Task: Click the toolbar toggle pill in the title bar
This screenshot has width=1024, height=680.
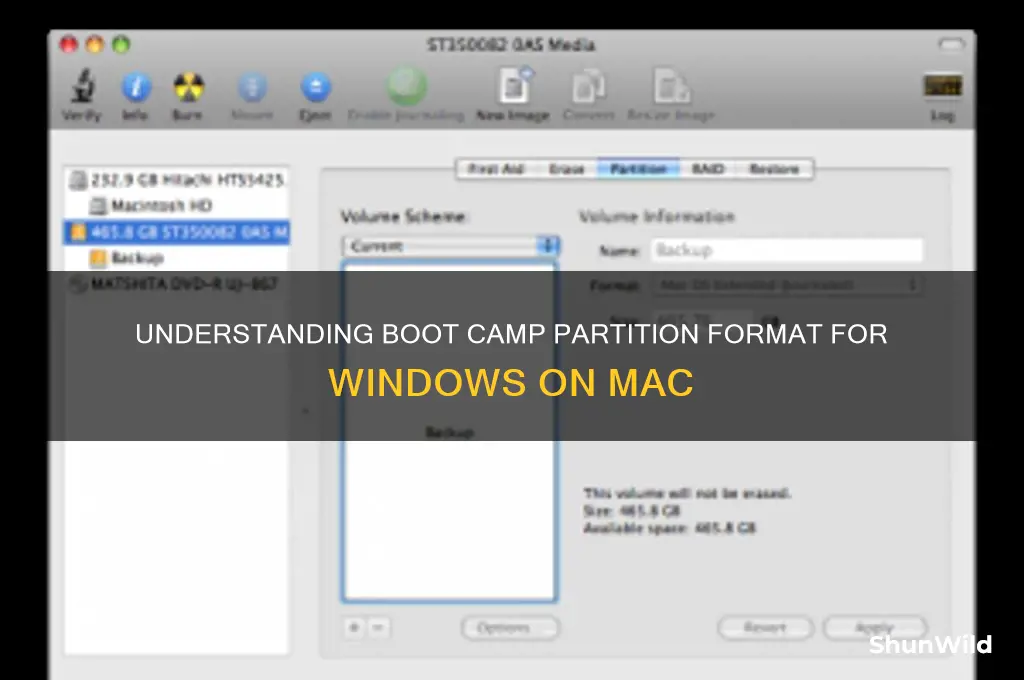Action: (952, 44)
